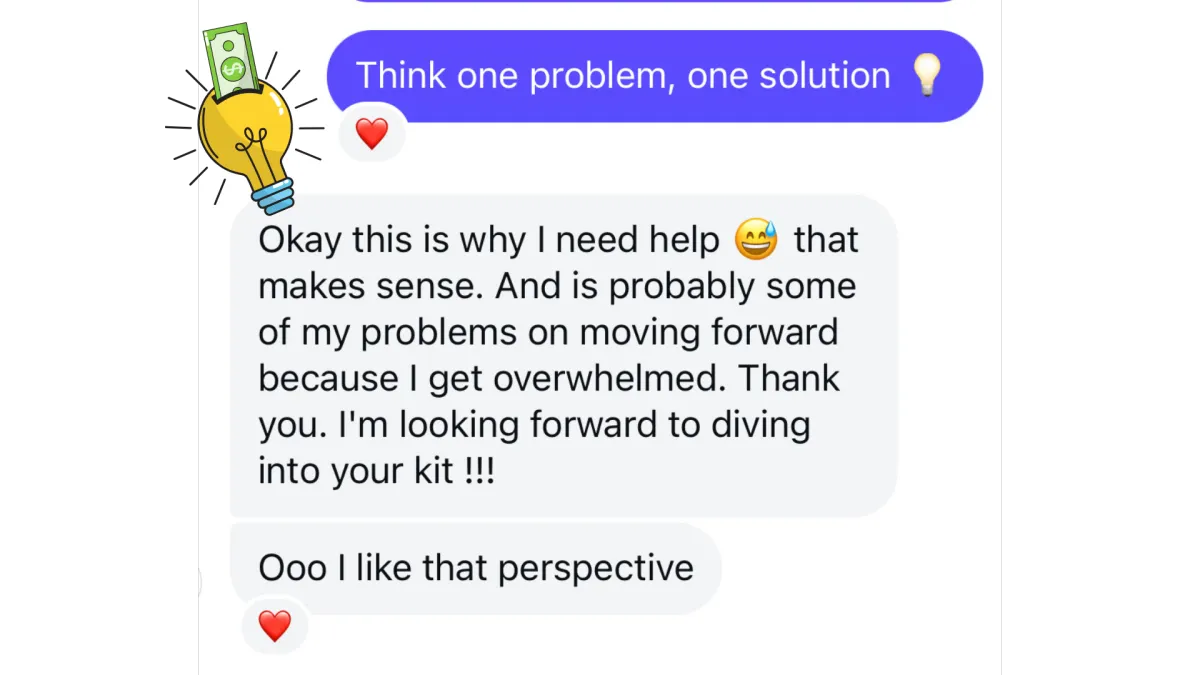The height and width of the screenshot is (675, 1200).
Task: Click the light bulb emoji in the purple bubble
Action: [928, 76]
